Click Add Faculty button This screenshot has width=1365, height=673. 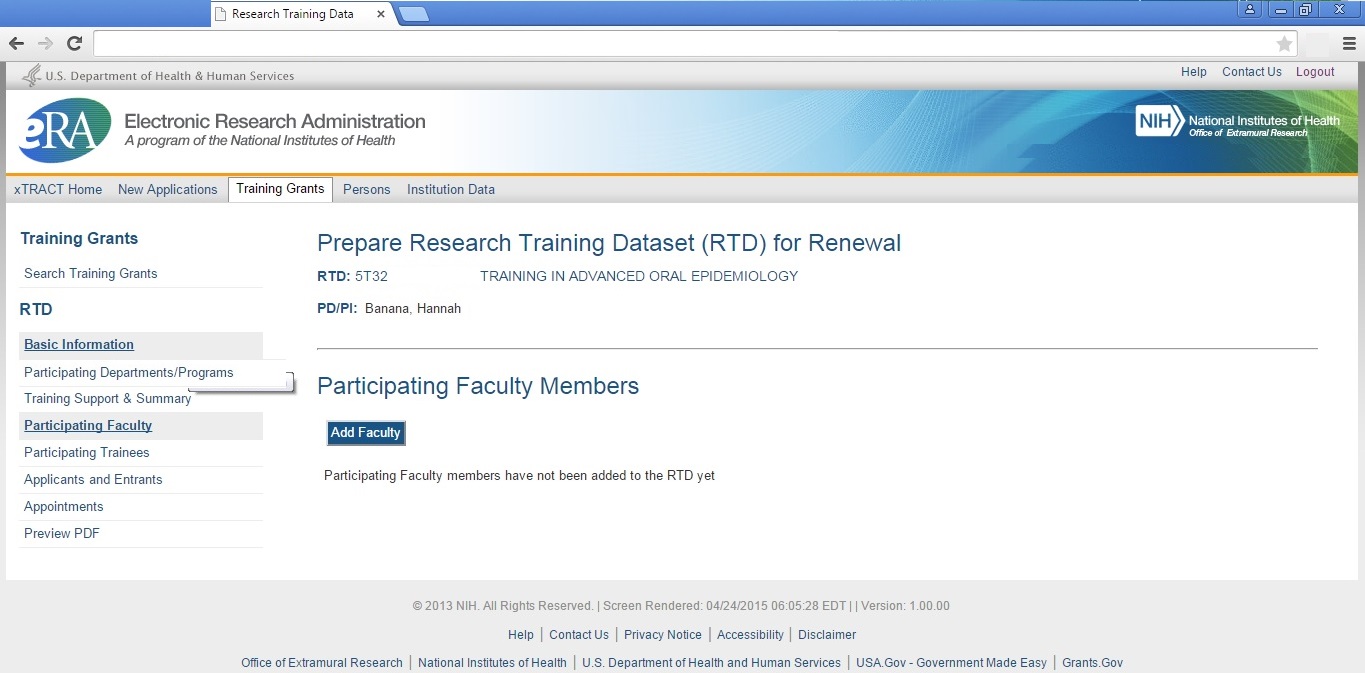click(366, 433)
